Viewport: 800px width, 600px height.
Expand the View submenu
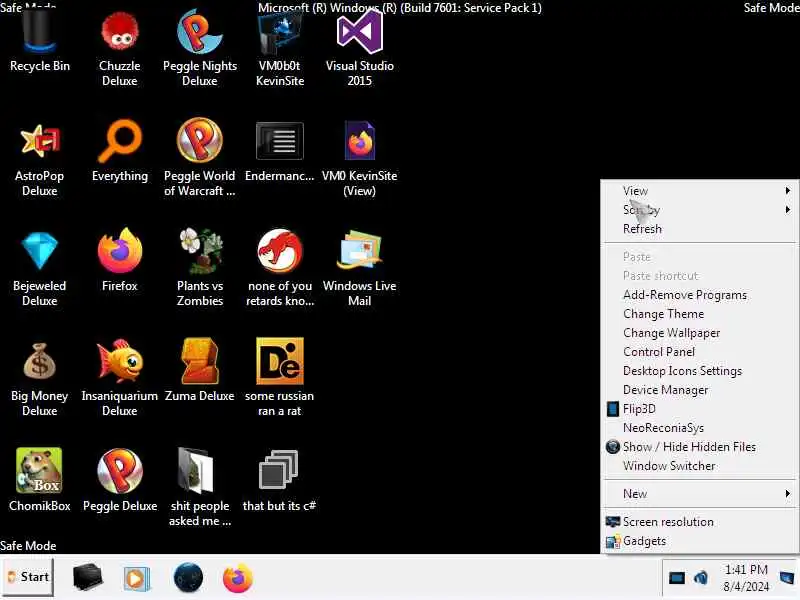click(698, 191)
